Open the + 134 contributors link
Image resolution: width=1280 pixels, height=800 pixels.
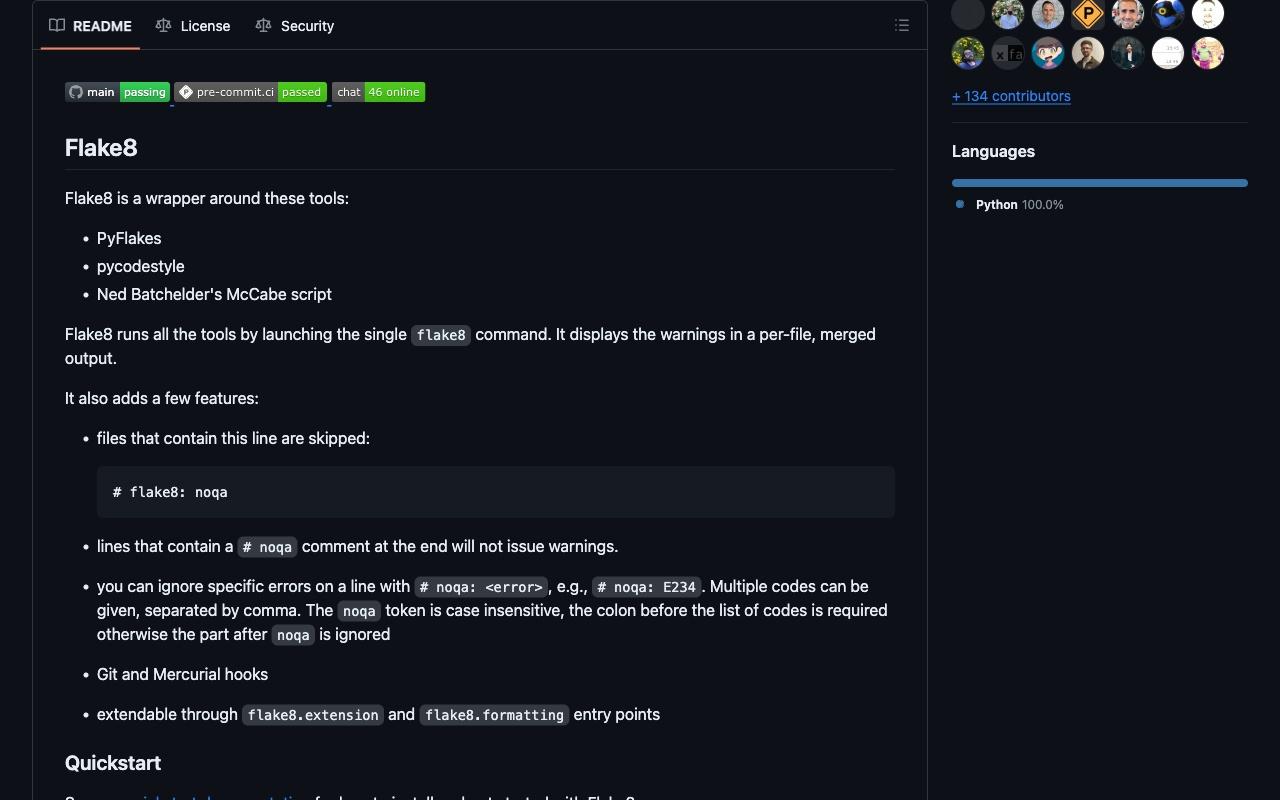click(x=1011, y=96)
